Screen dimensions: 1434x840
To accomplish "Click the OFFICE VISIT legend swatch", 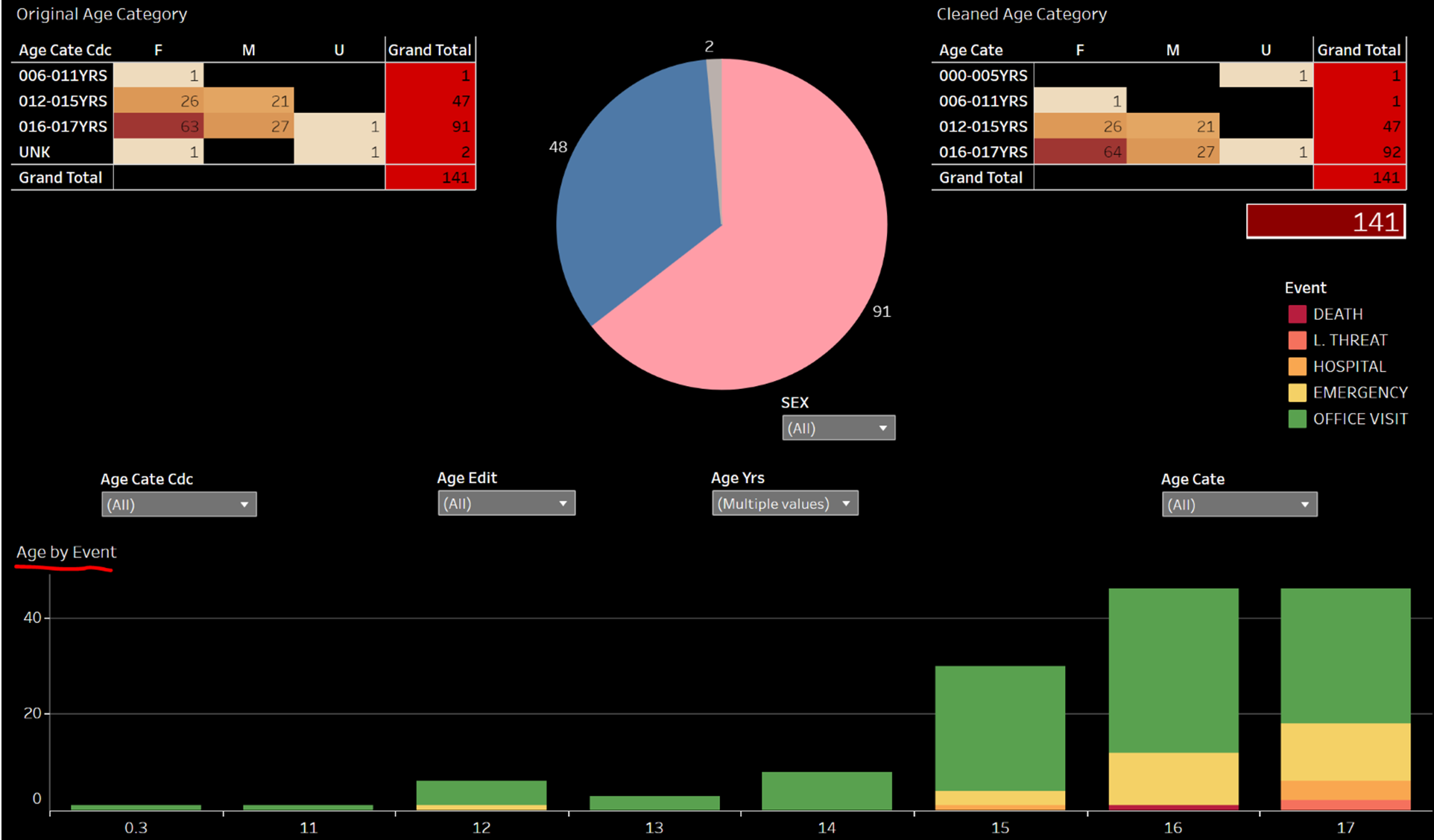I will 1297,419.
